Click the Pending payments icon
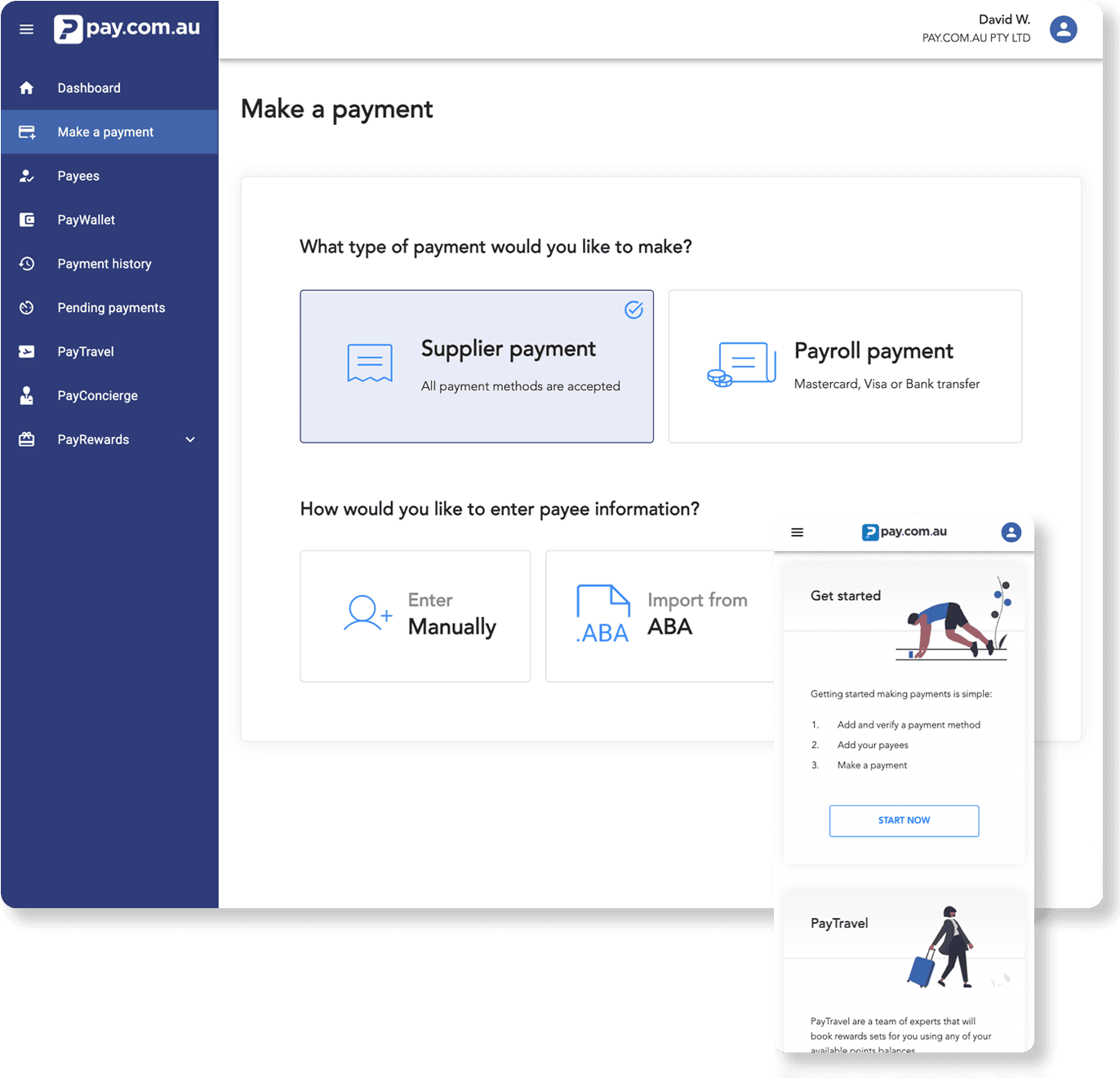The height and width of the screenshot is (1078, 1120). (26, 308)
